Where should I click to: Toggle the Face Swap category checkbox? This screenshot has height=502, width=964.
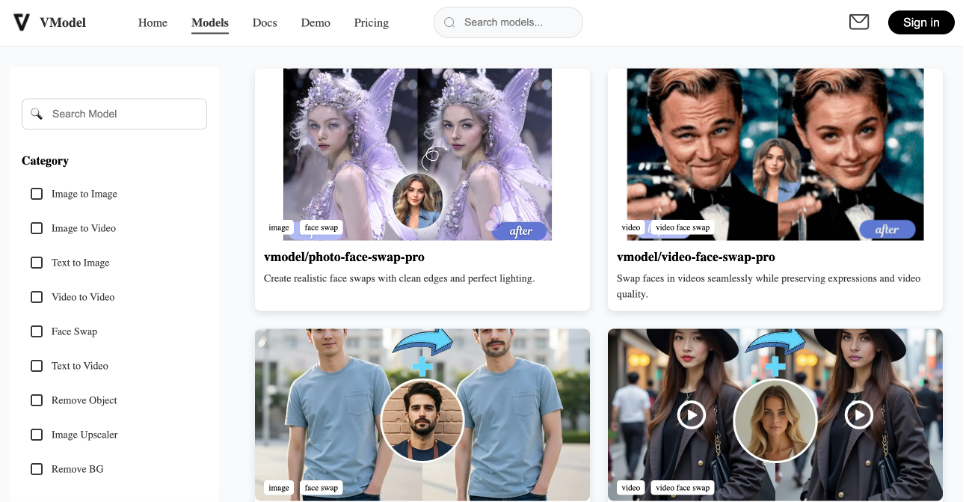(37, 332)
